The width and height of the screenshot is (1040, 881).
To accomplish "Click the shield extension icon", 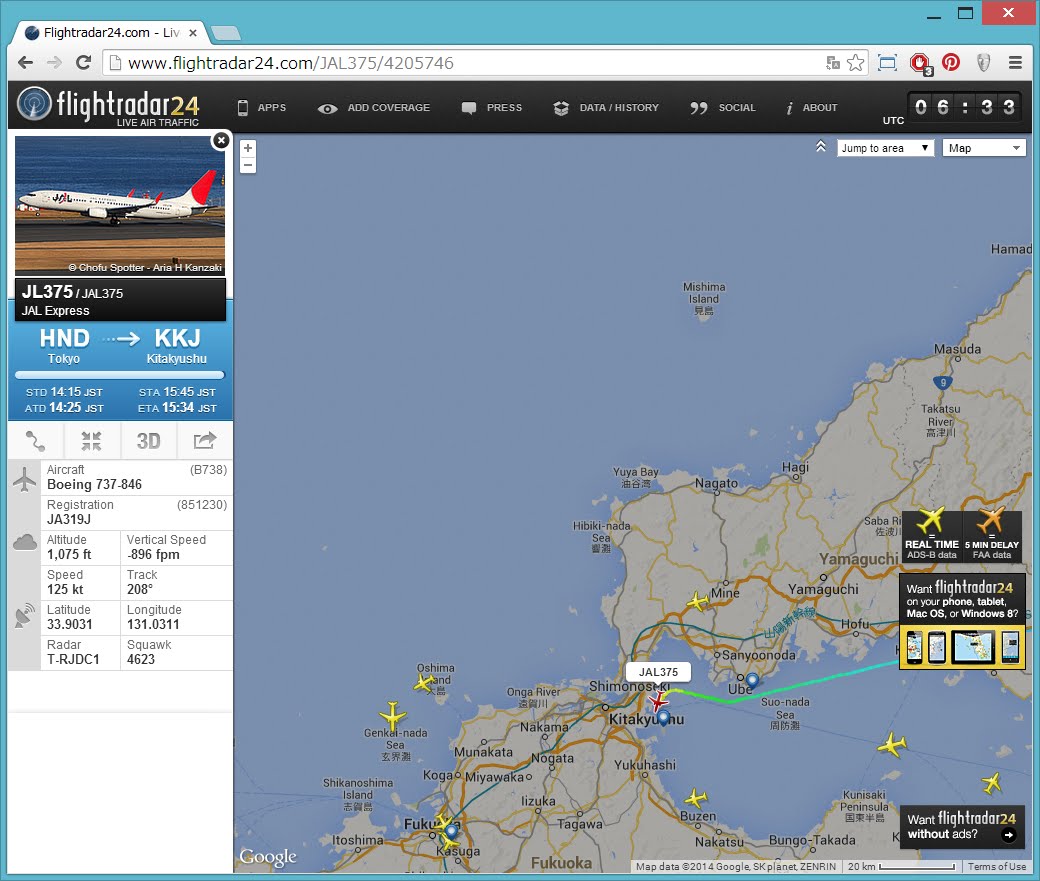I will tap(984, 62).
